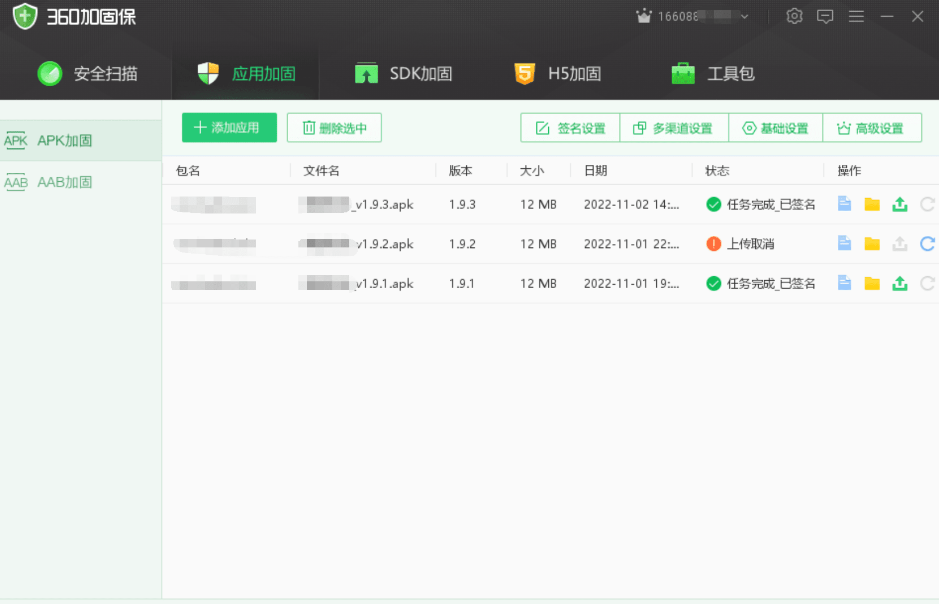Expand the account dropdown arrow
Screen dimensions: 939x604
tap(744, 17)
